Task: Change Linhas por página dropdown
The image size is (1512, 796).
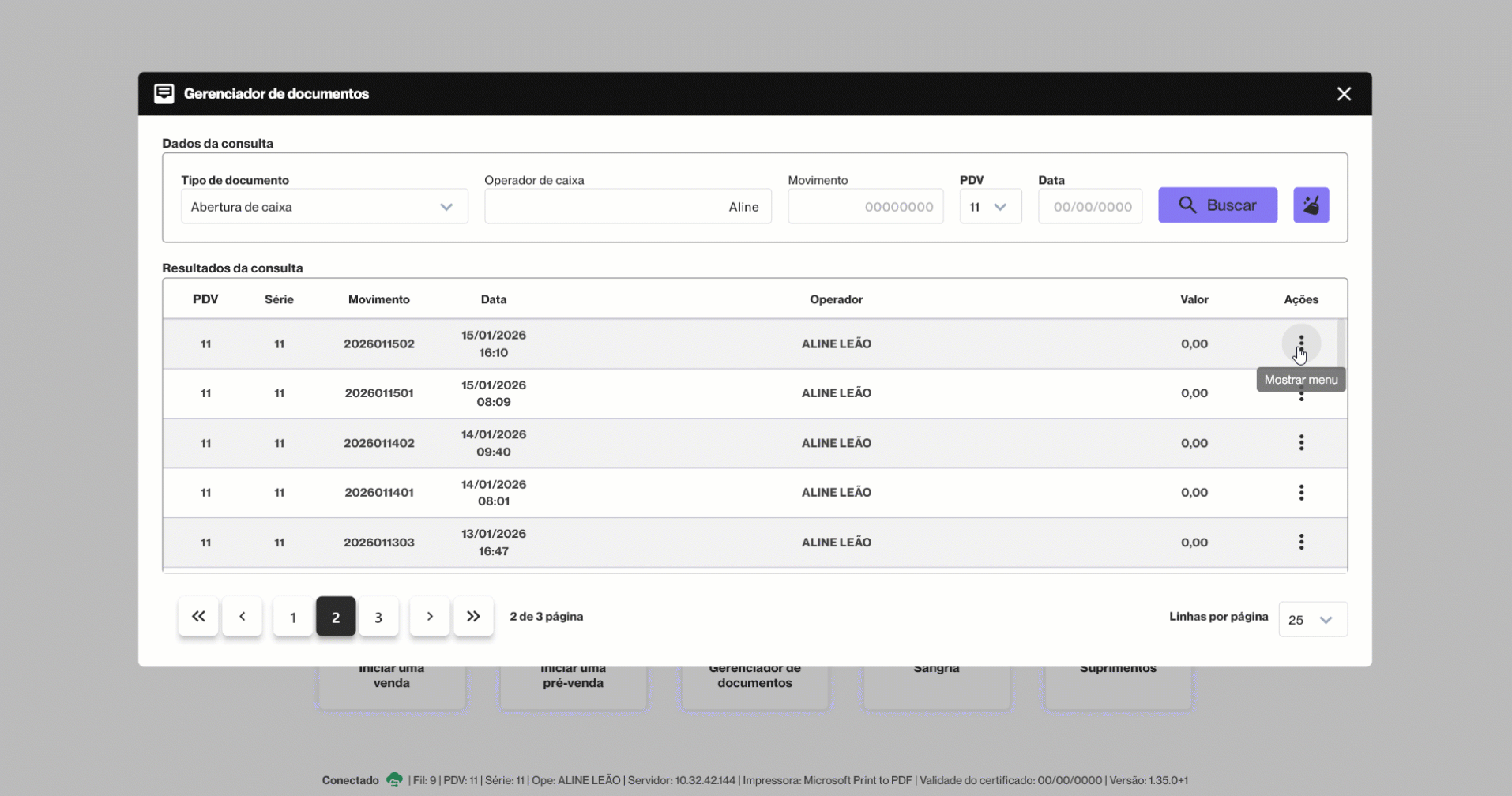Action: pyautogui.click(x=1312, y=620)
